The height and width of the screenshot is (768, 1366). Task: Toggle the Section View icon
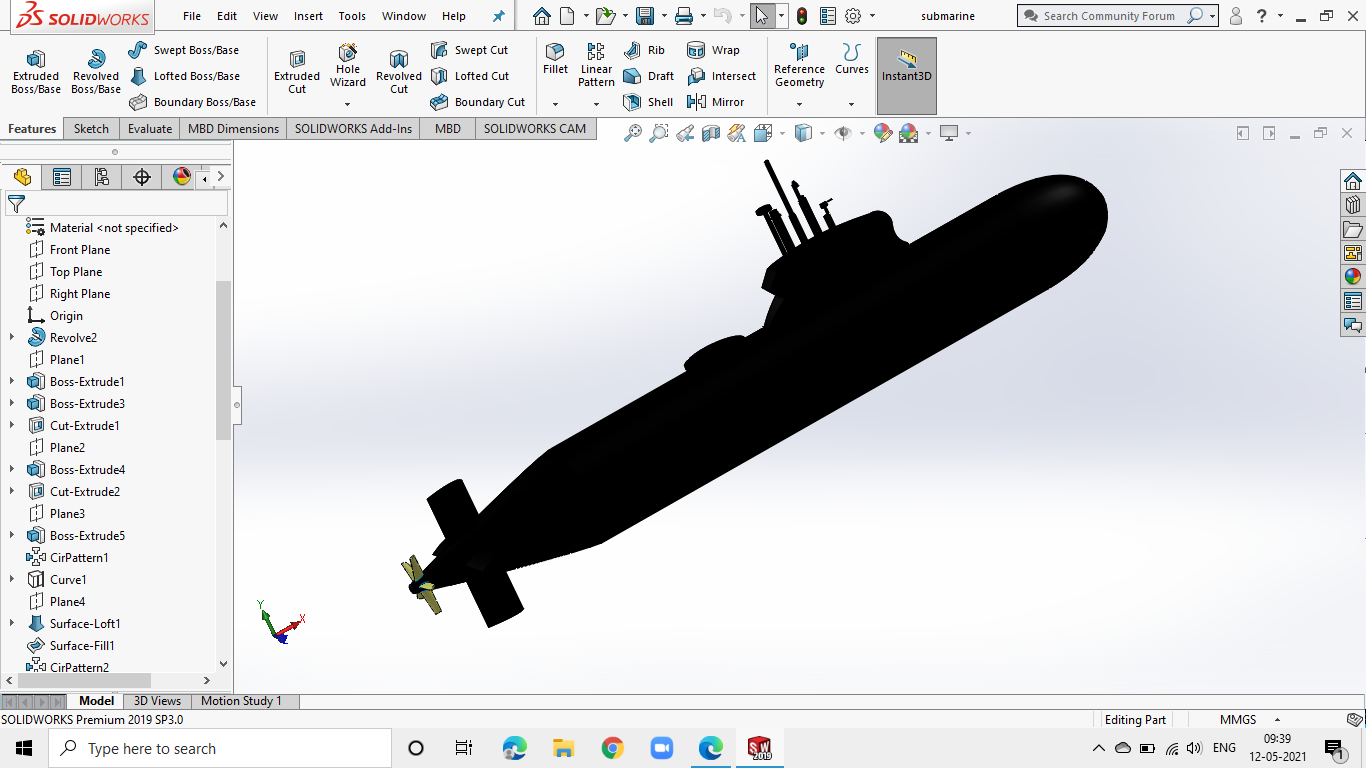711,133
